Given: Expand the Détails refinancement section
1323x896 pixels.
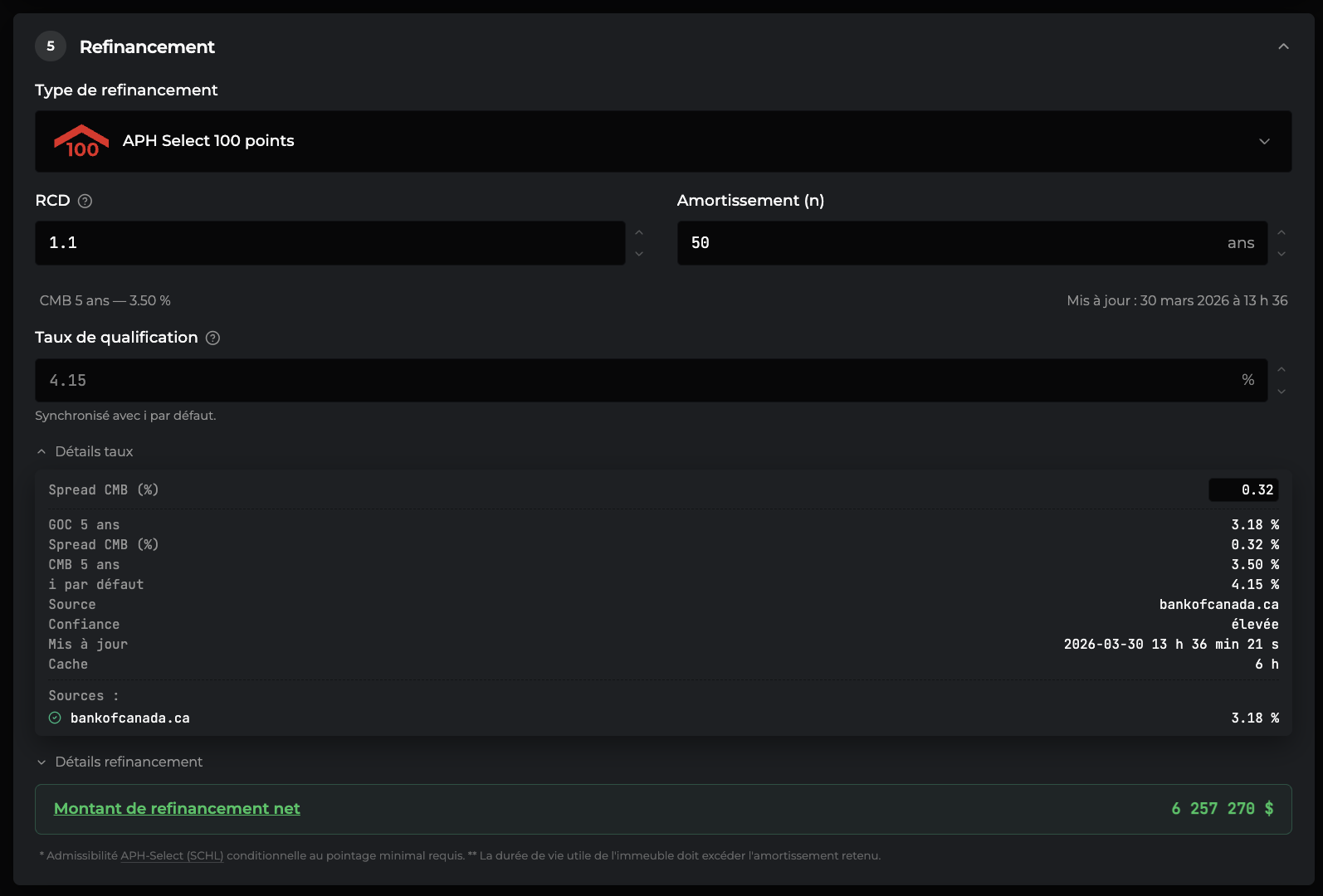Looking at the screenshot, I should coord(120,762).
